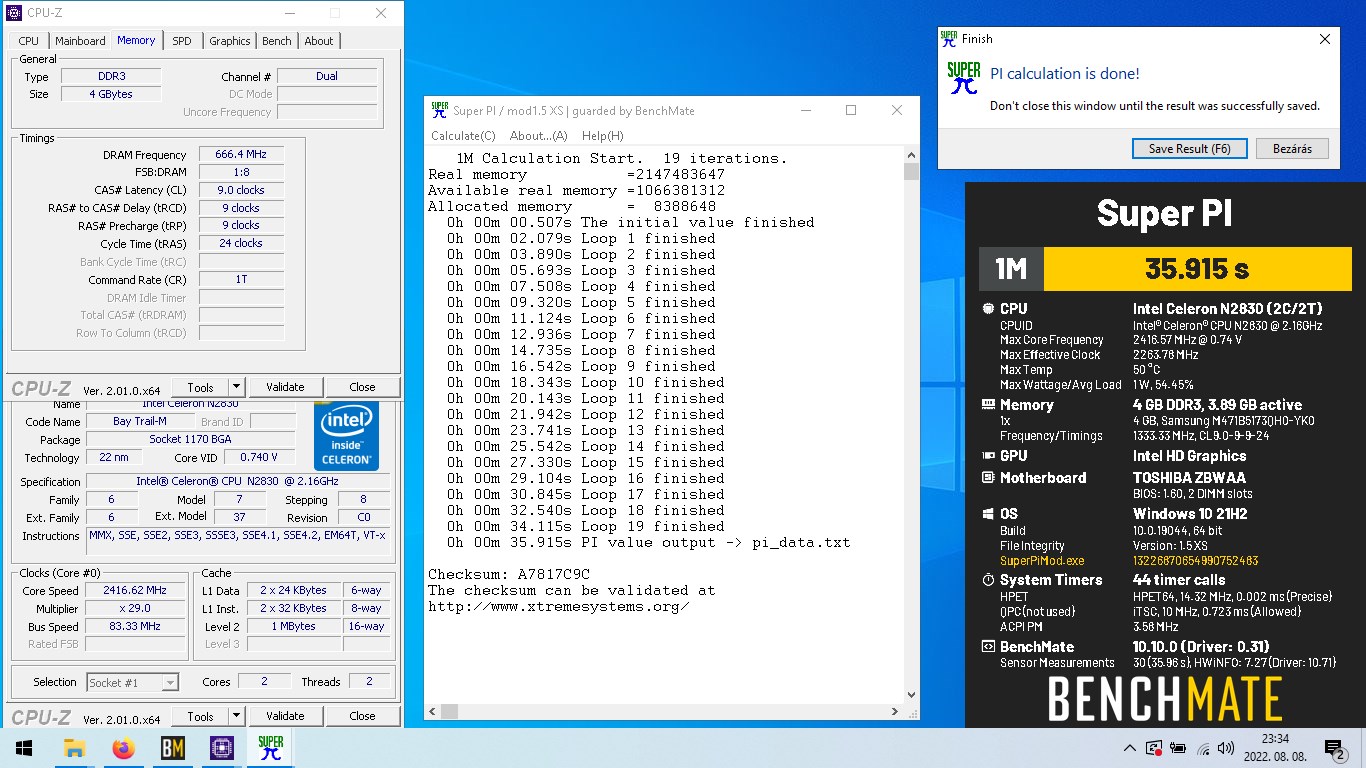
Task: Click Tools button in lower CPU-Z window
Action: tap(200, 716)
